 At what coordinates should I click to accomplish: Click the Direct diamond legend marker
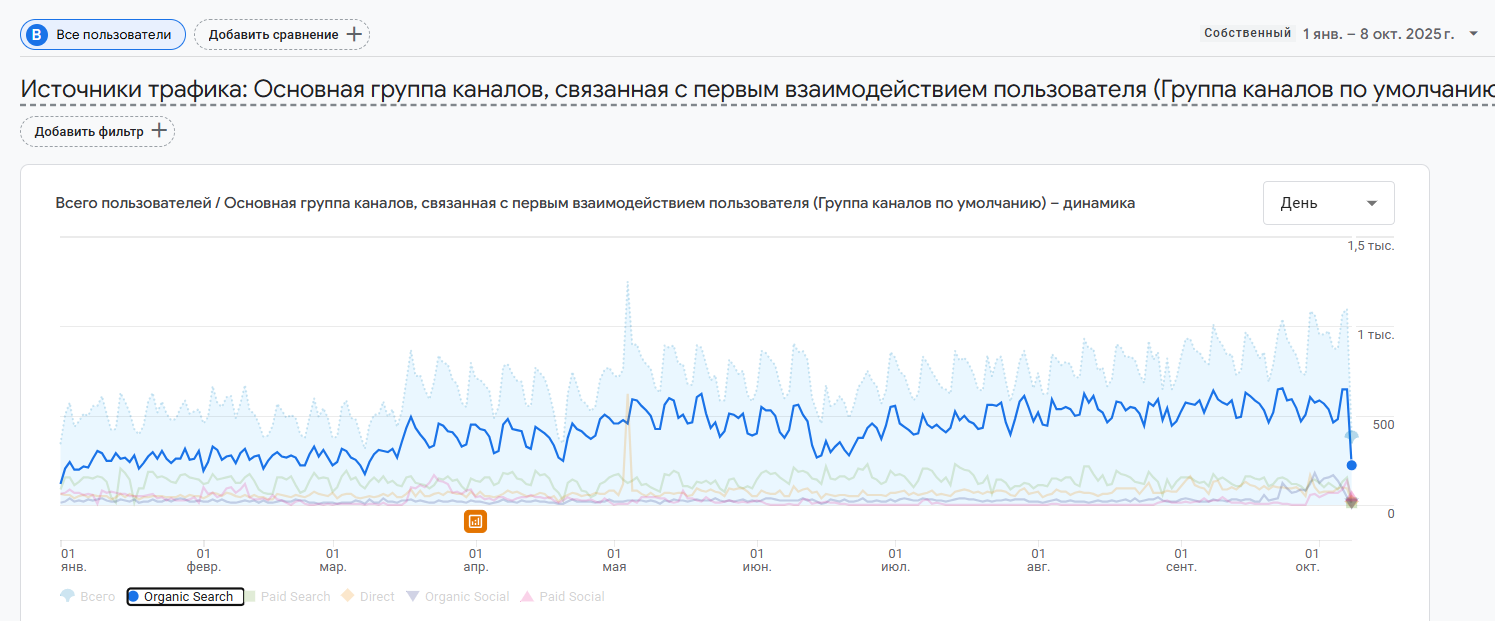(x=348, y=596)
